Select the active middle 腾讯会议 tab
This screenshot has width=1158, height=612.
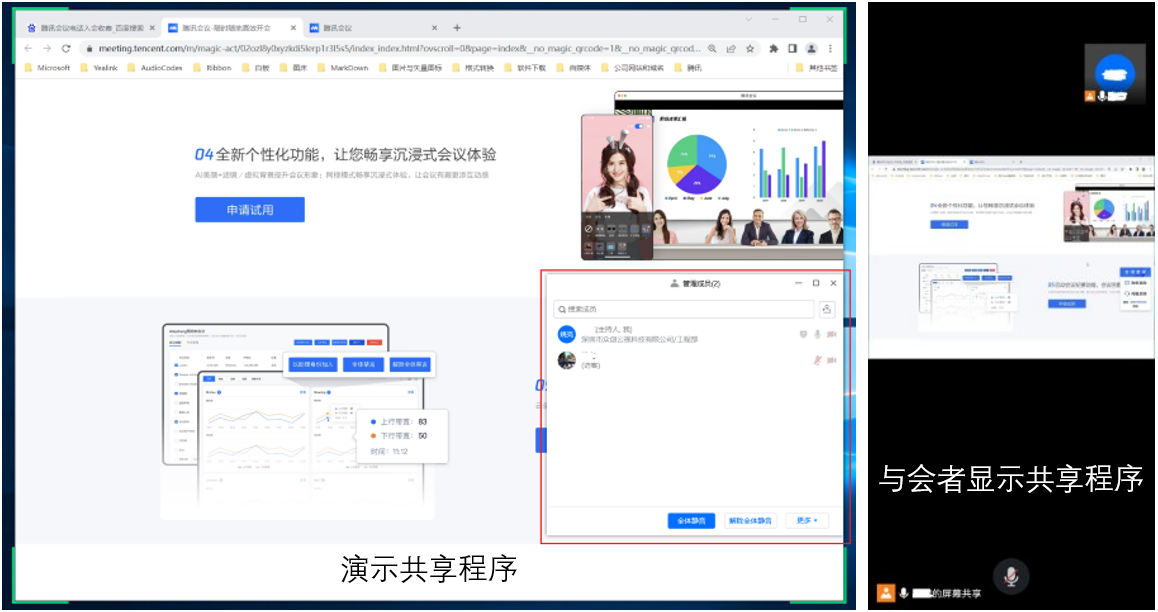[231, 28]
